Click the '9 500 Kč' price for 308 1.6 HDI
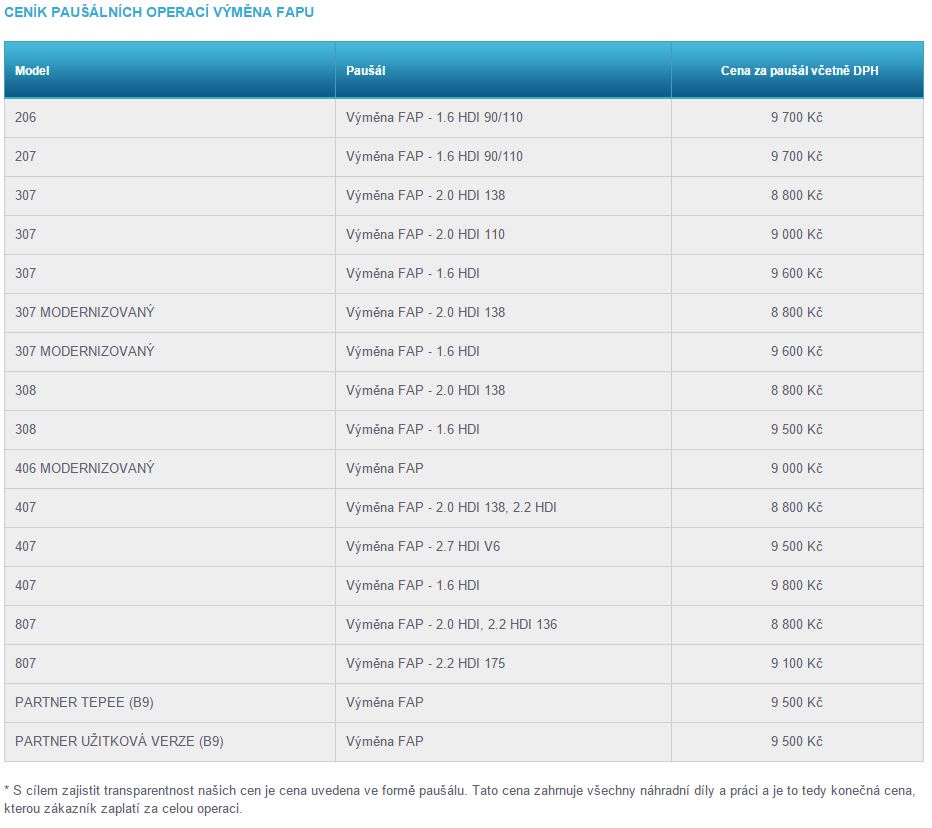 (796, 430)
